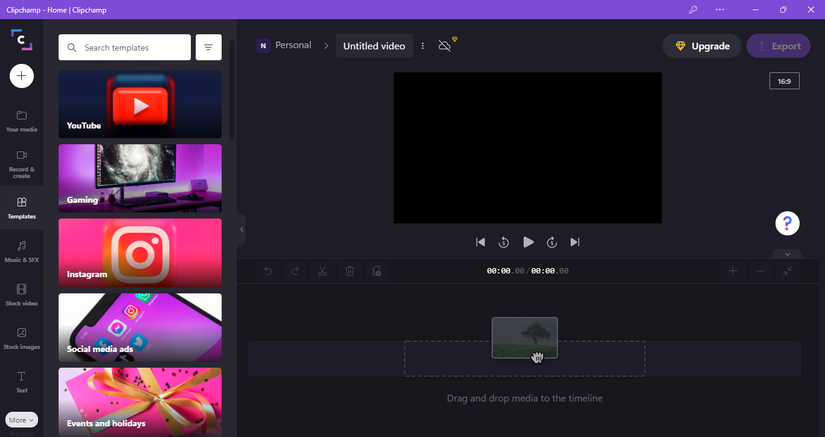Rename the Untitled video title
825x437 pixels.
[373, 46]
